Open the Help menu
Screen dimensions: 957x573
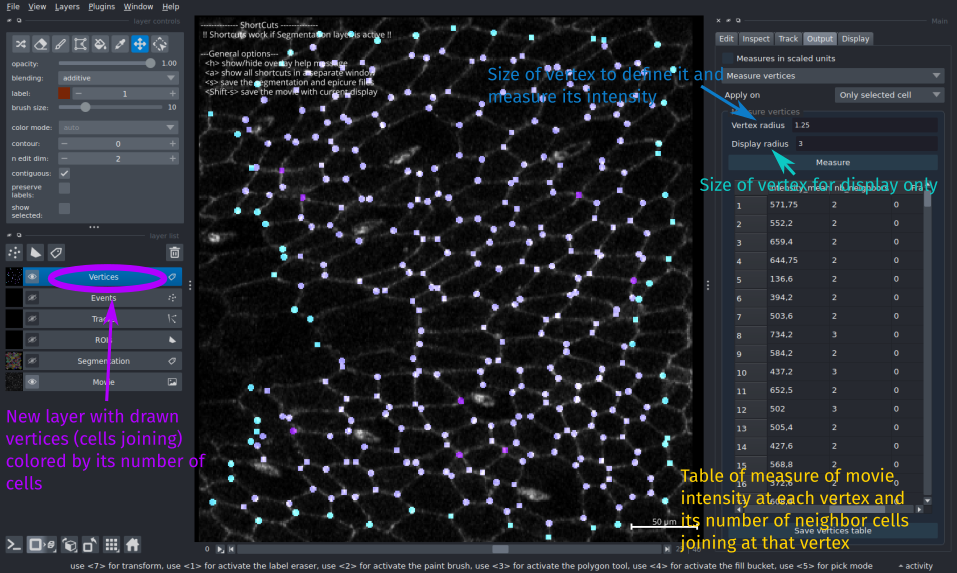point(171,7)
